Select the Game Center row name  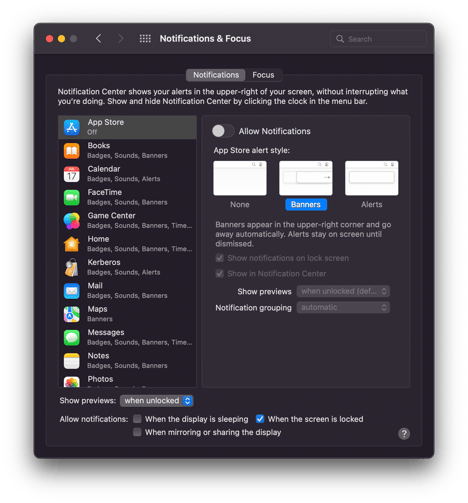click(111, 216)
